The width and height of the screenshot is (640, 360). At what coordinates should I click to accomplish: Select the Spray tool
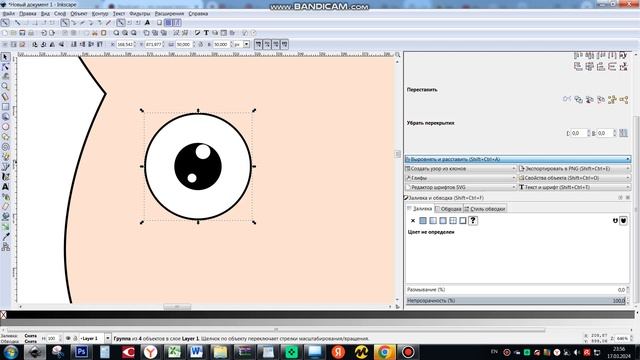click(5, 197)
